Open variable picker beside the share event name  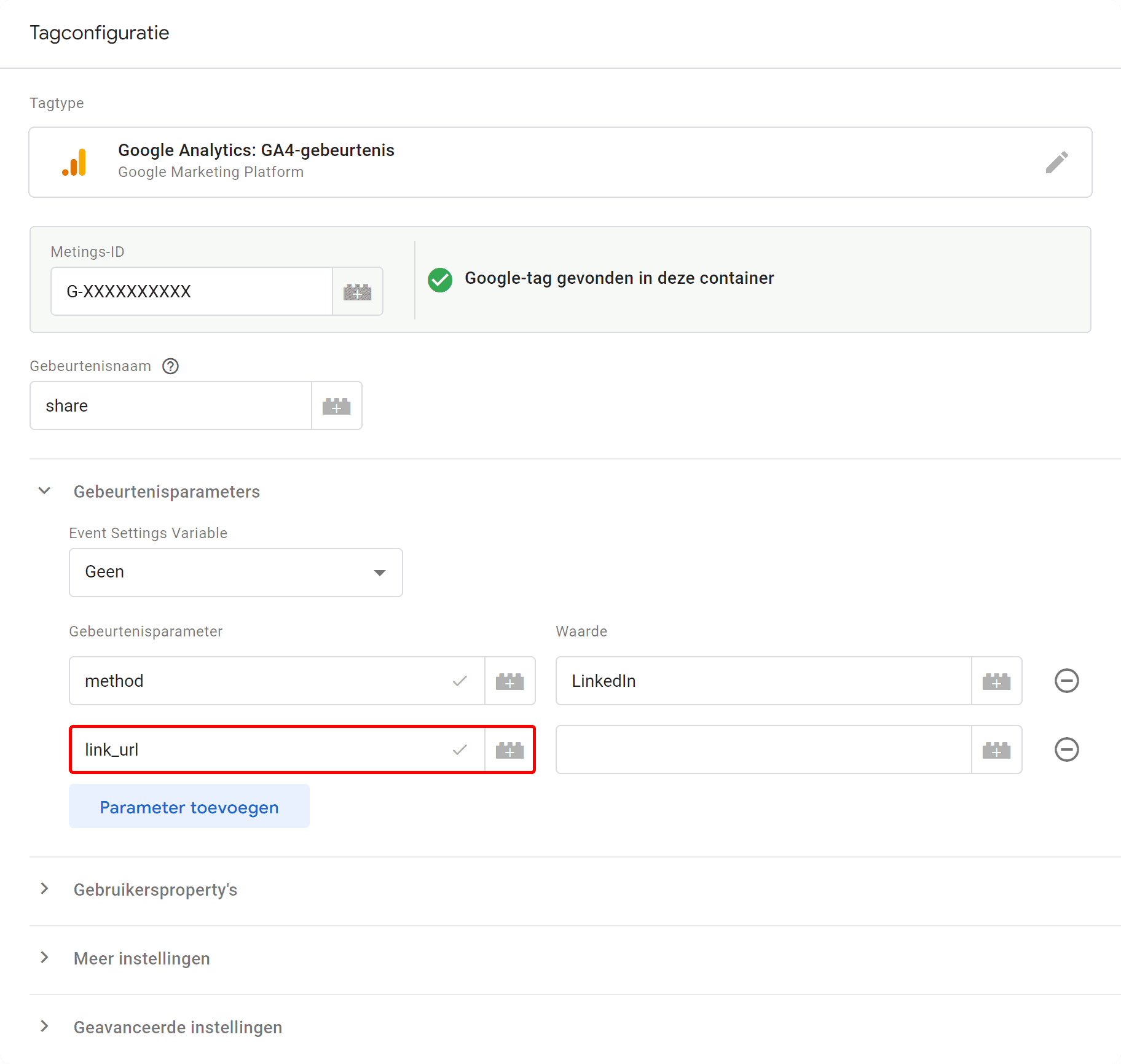(x=336, y=405)
